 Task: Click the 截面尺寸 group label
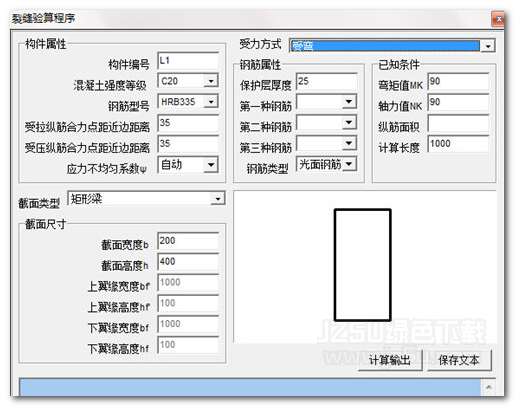(x=46, y=224)
